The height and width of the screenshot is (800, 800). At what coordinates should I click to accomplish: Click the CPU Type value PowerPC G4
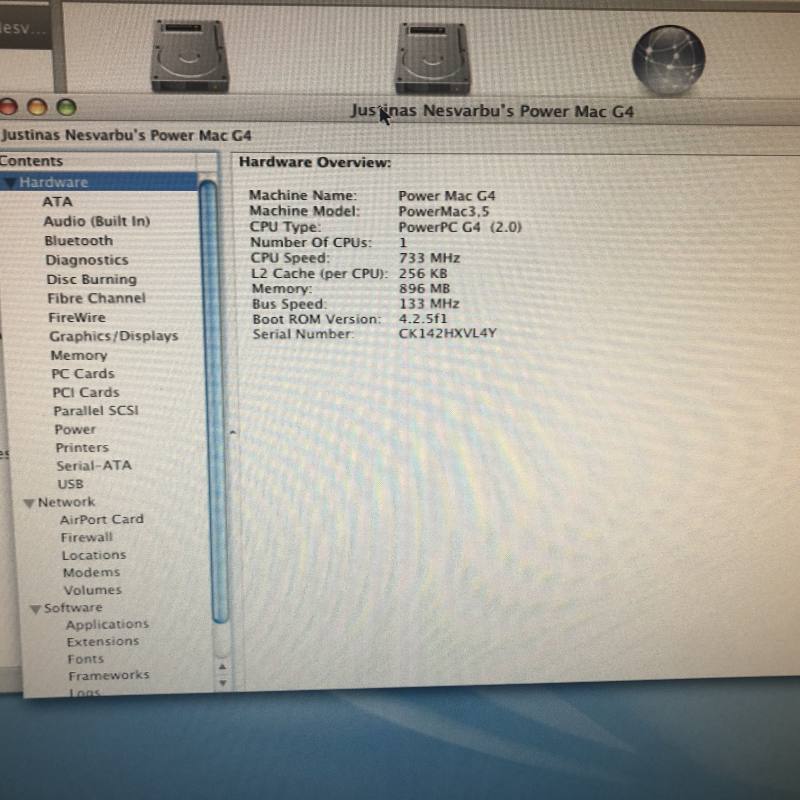coord(460,227)
